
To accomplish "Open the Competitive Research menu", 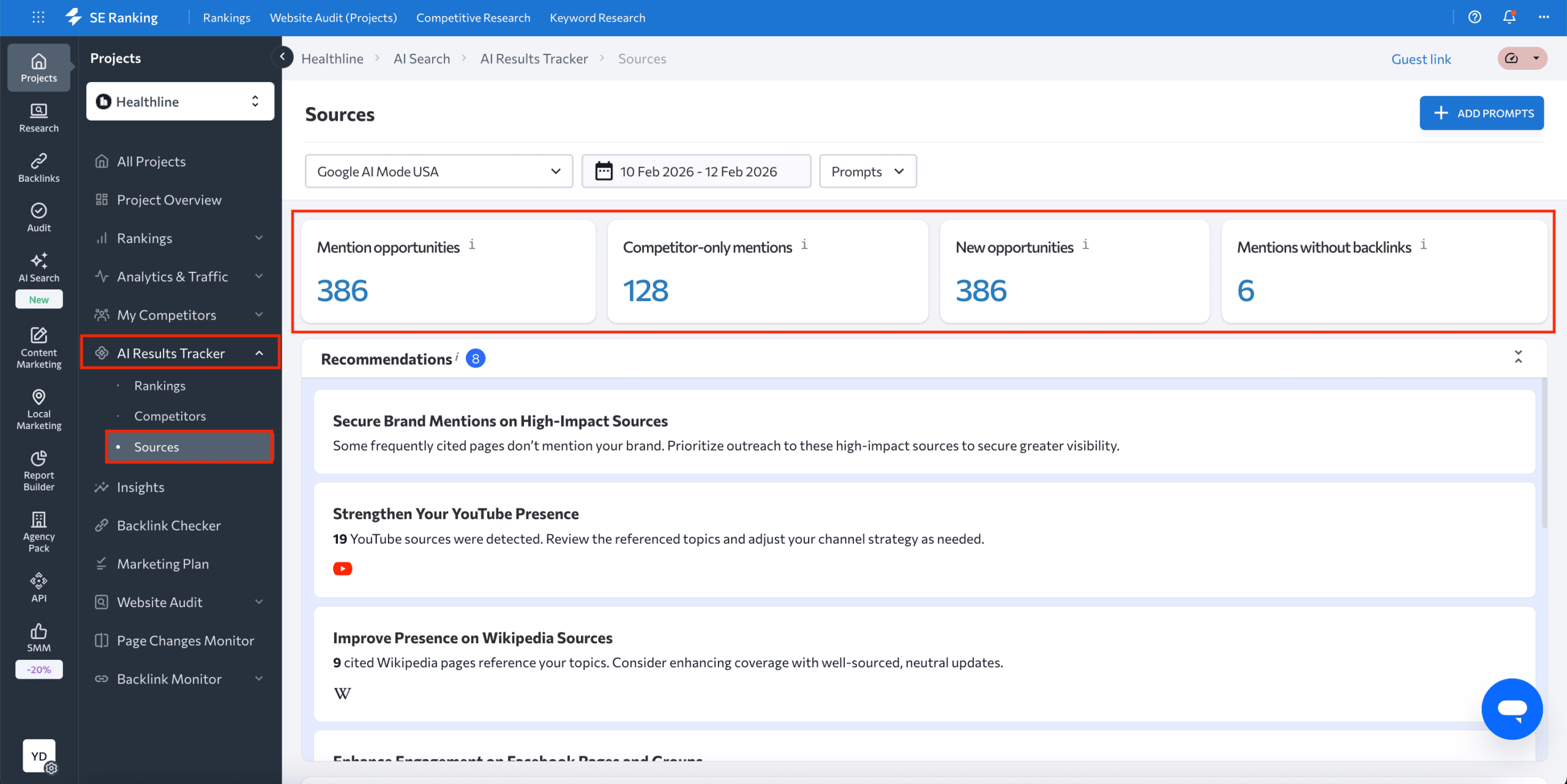I will coord(473,17).
